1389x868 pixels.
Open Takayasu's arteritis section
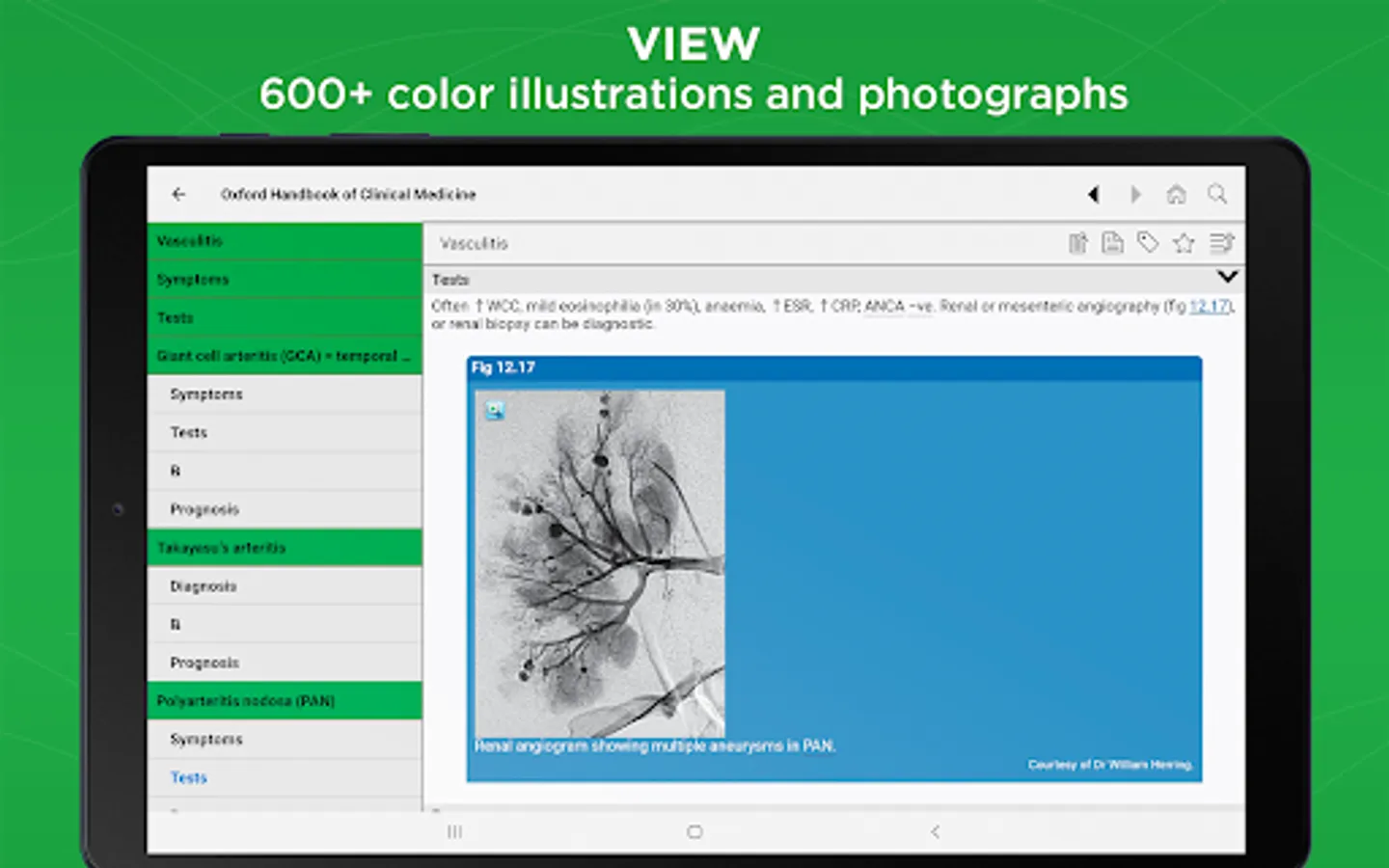click(285, 548)
